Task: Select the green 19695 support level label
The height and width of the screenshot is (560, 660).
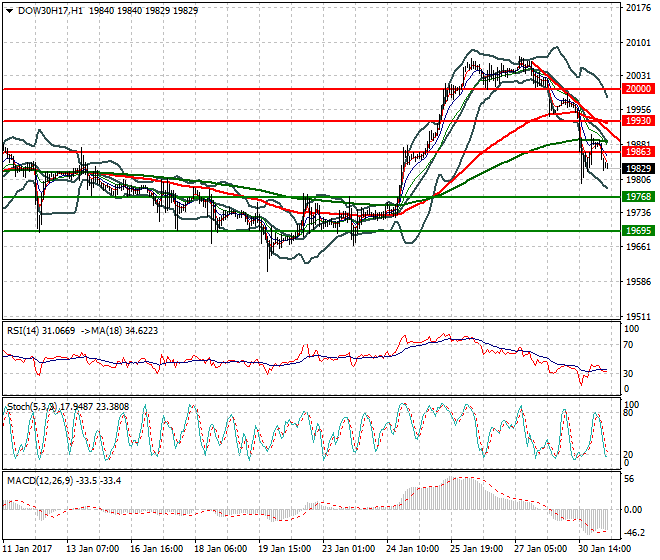Action: (x=638, y=231)
